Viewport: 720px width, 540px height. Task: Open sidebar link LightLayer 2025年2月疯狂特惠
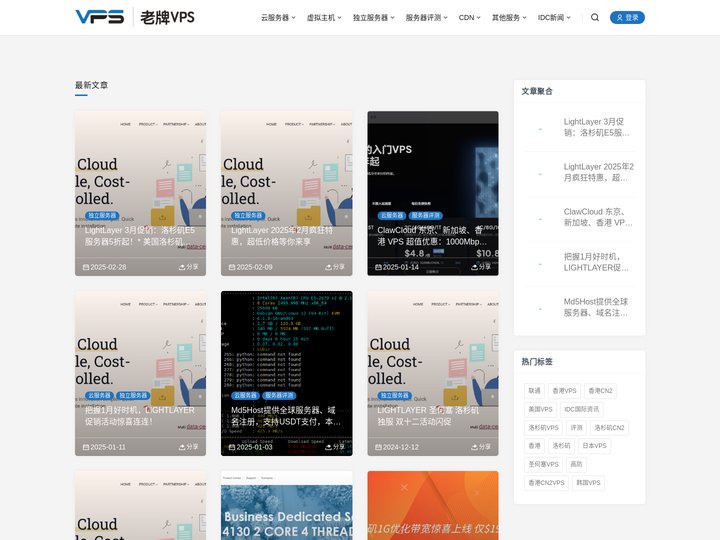[598, 172]
